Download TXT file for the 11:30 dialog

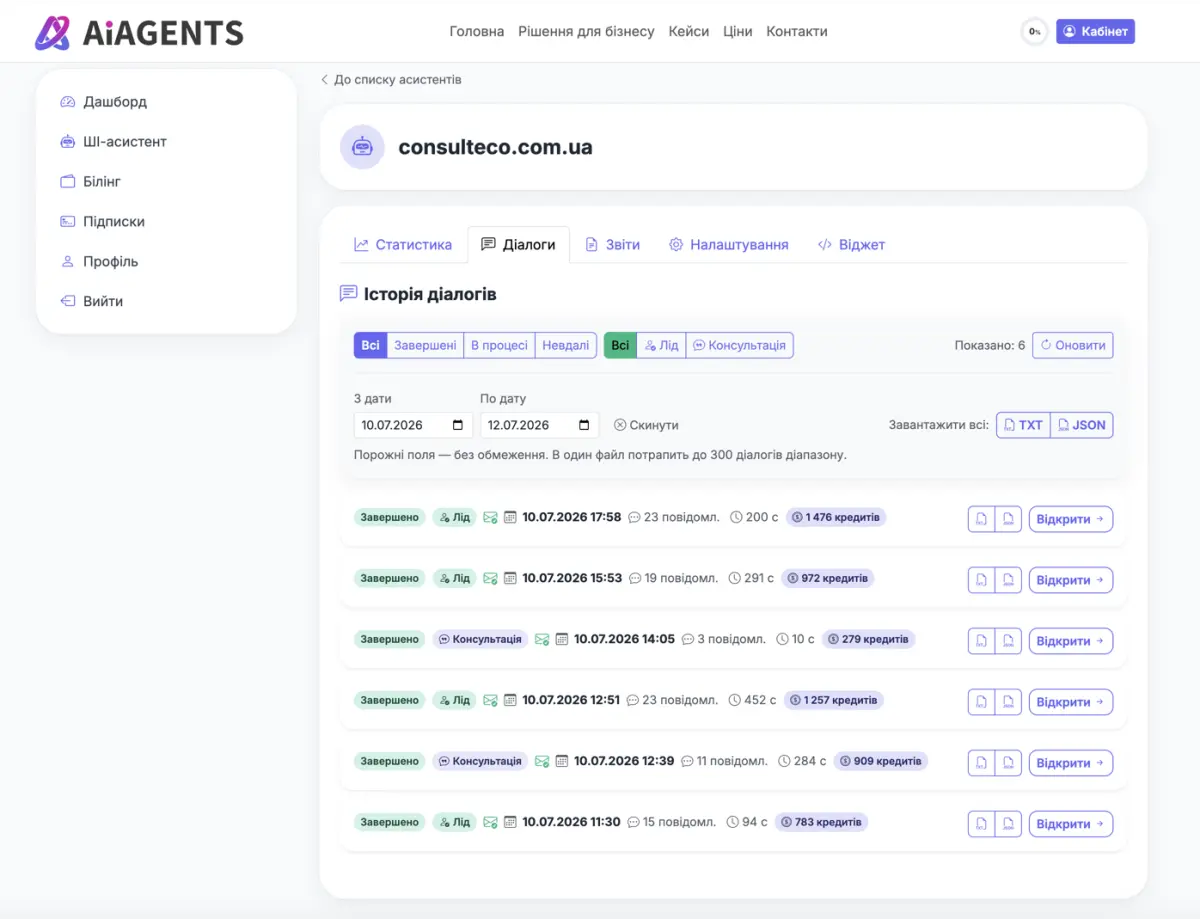981,824
